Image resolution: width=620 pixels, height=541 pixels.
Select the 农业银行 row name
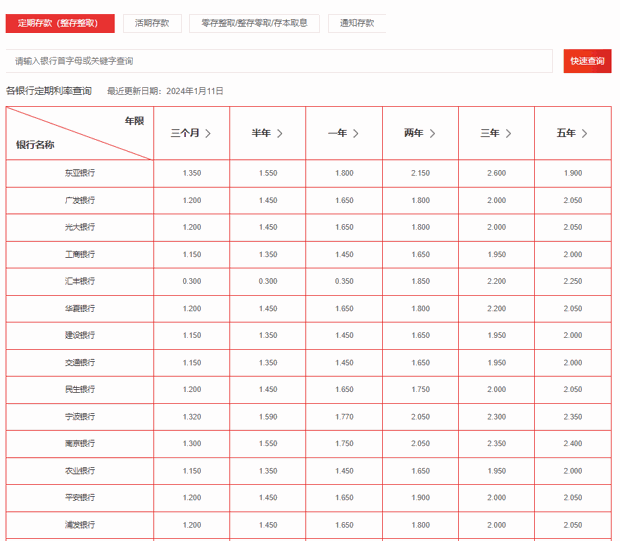click(x=80, y=471)
